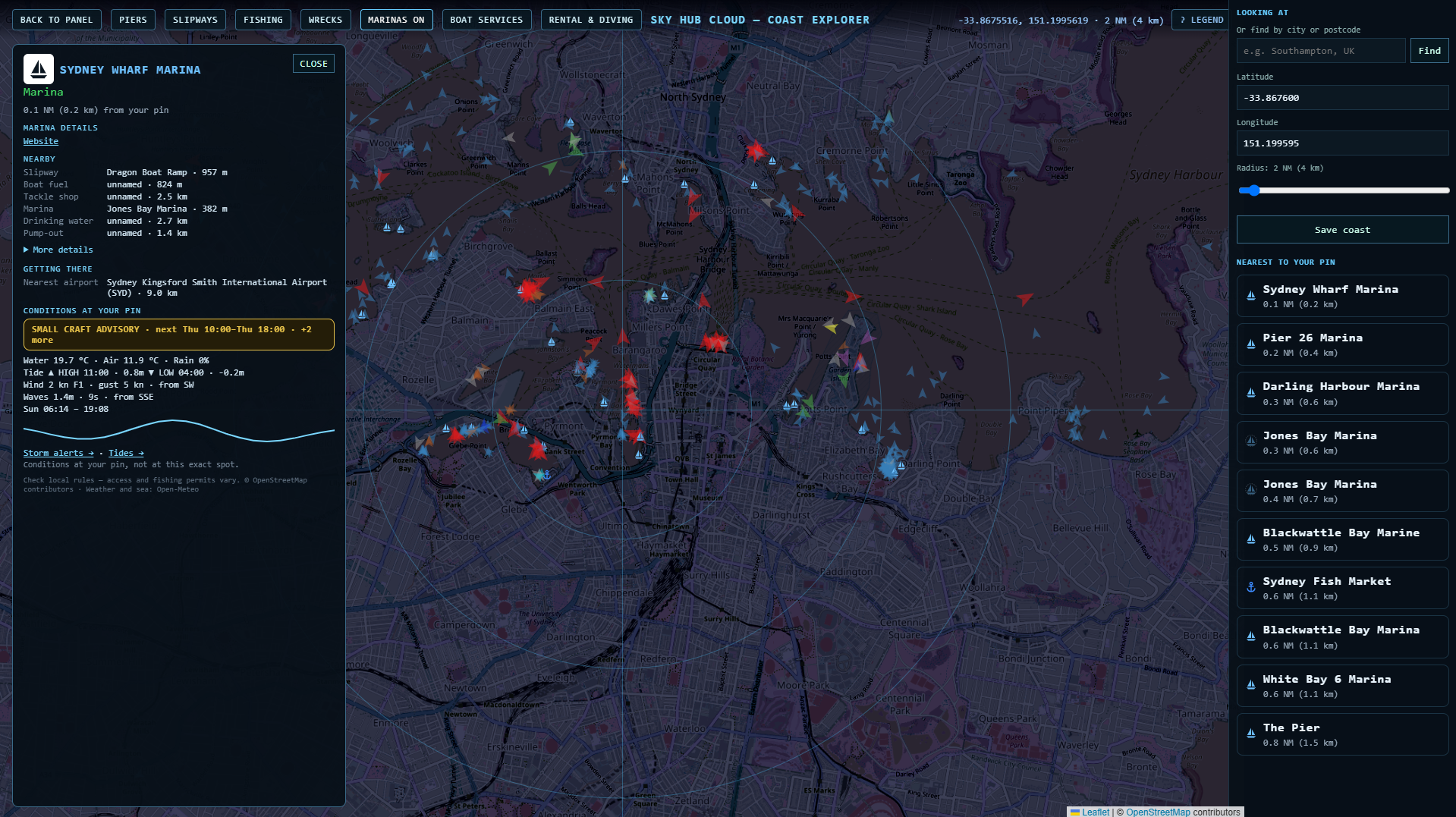Click the sailboat icon of Darling Harbour Marina entry
Viewport: 1456px width, 817px height.
[x=1250, y=393]
